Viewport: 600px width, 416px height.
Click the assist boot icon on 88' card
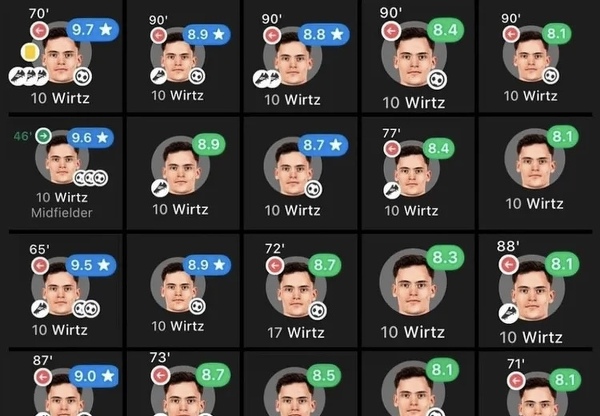[509, 313]
